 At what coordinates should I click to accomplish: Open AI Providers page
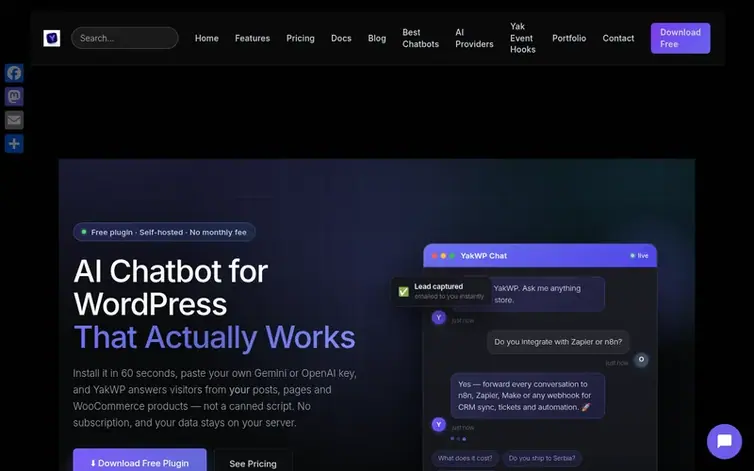[x=474, y=38]
